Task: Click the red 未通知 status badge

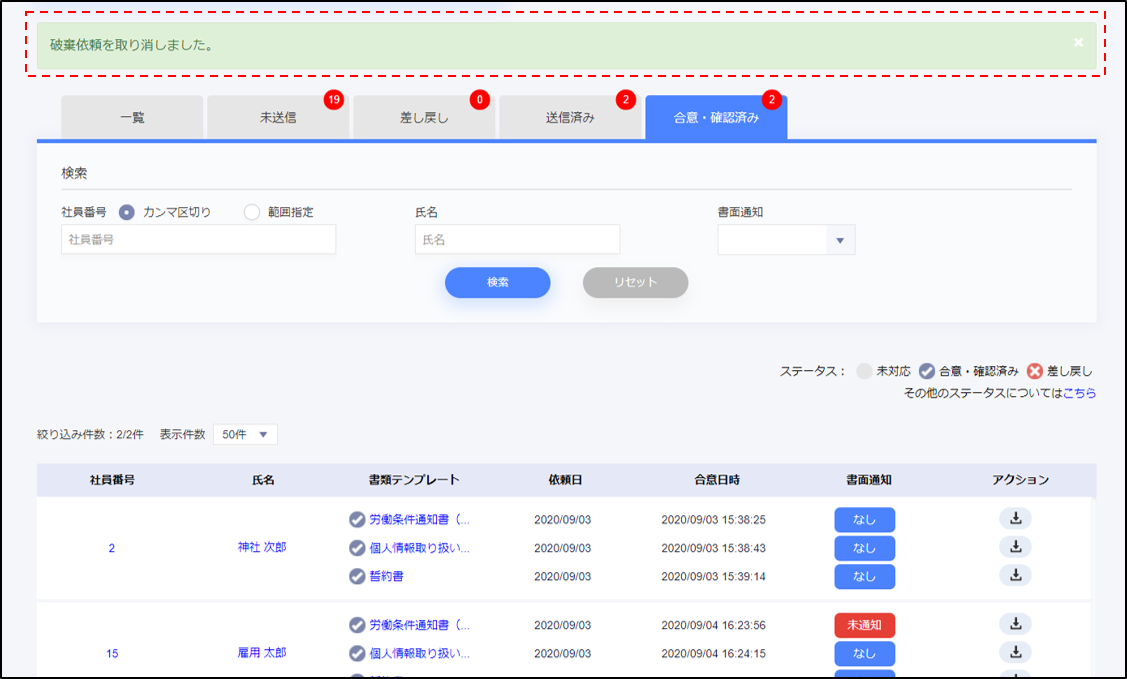Action: [864, 625]
